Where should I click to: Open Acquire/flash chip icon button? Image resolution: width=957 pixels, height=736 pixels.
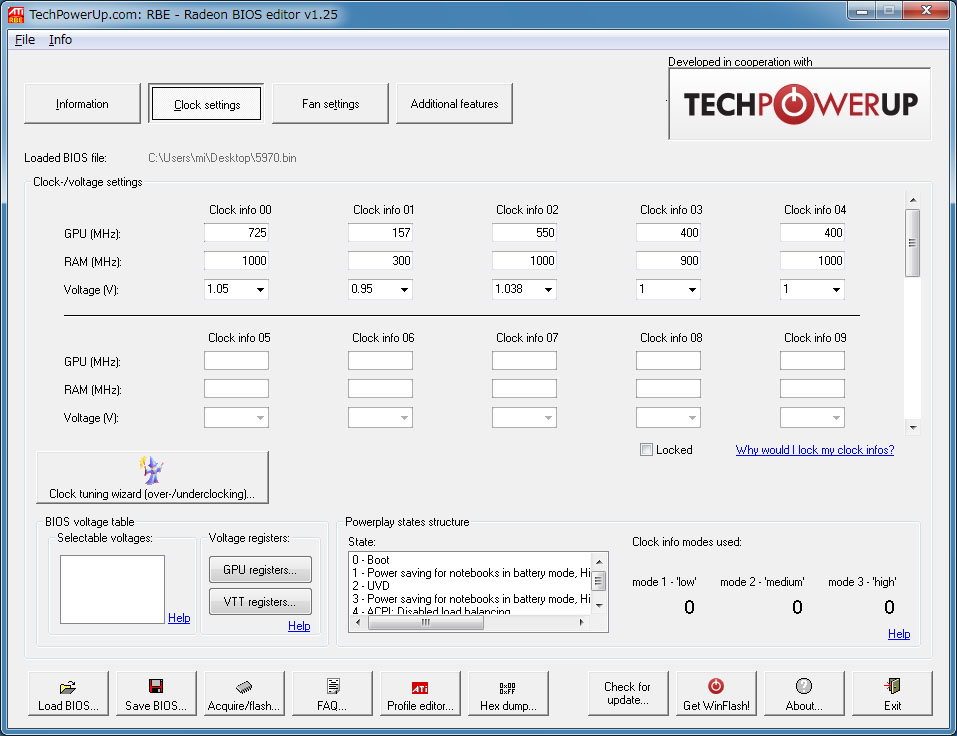[x=244, y=687]
